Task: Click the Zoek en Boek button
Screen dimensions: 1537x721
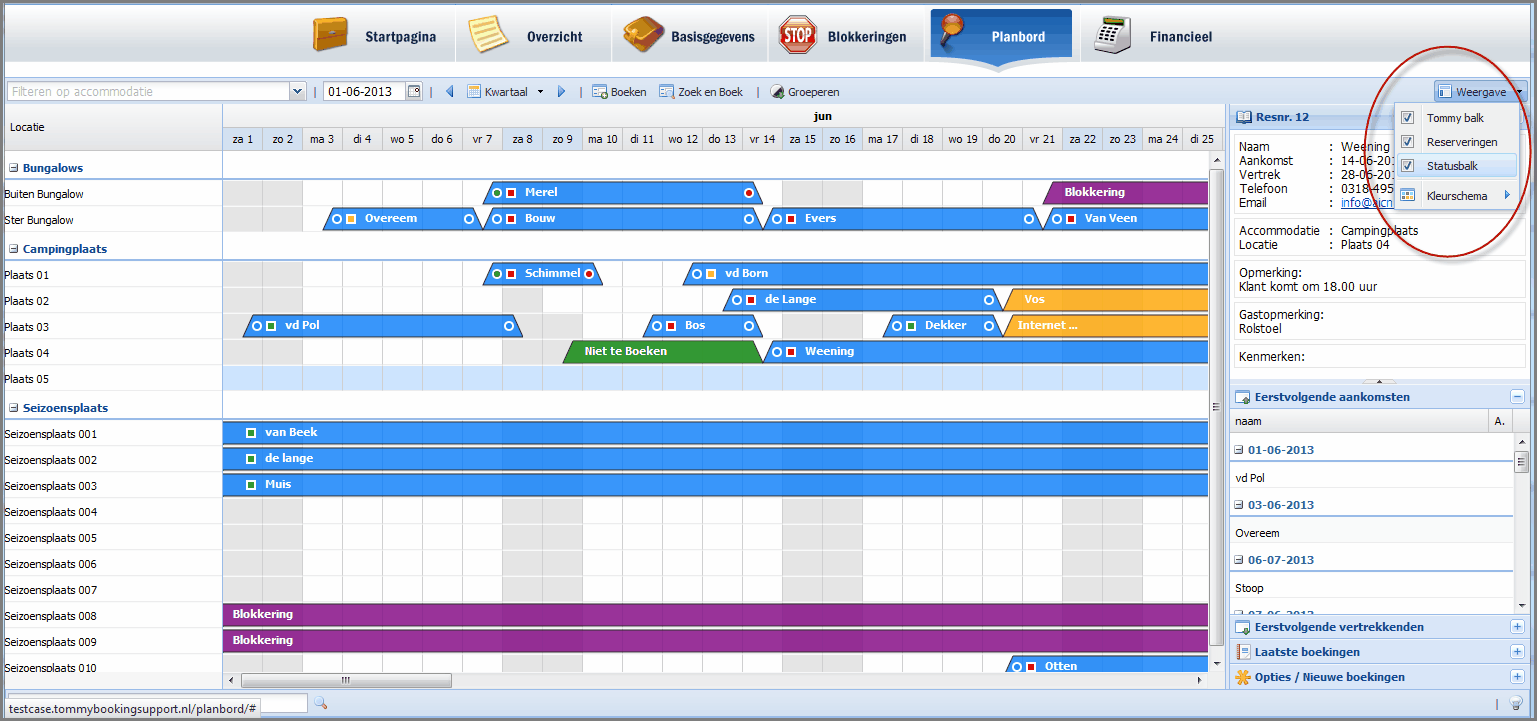Action: [701, 91]
